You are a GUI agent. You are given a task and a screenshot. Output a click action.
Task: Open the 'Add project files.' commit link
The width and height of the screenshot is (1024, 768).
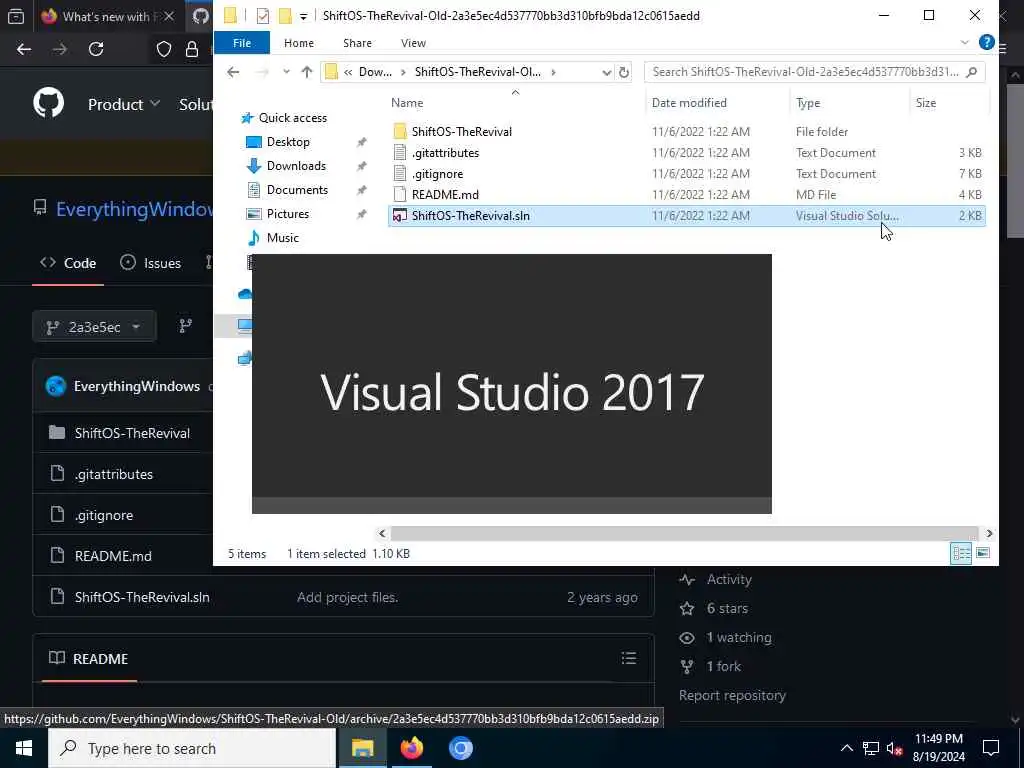click(x=347, y=597)
